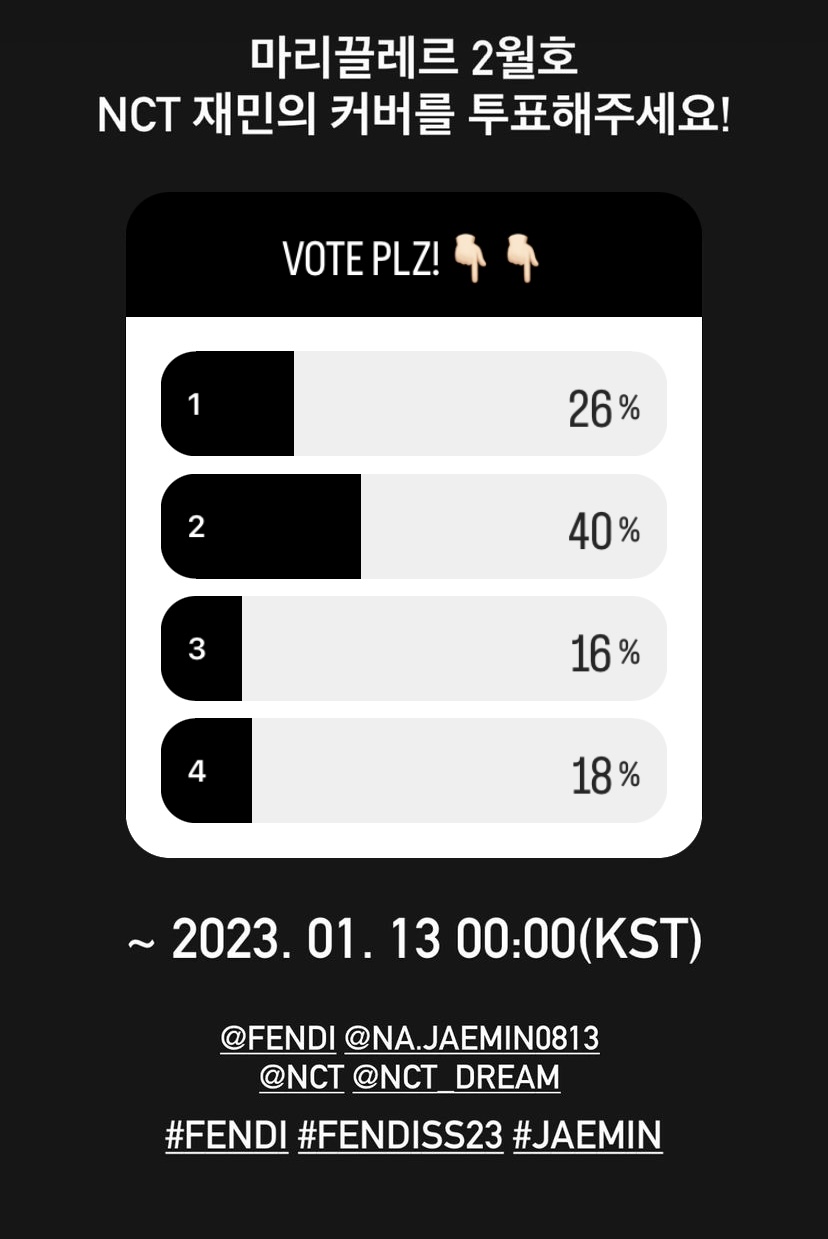Select poll option 3 with 16%
Viewport: 828px width, 1239px height.
(413, 648)
